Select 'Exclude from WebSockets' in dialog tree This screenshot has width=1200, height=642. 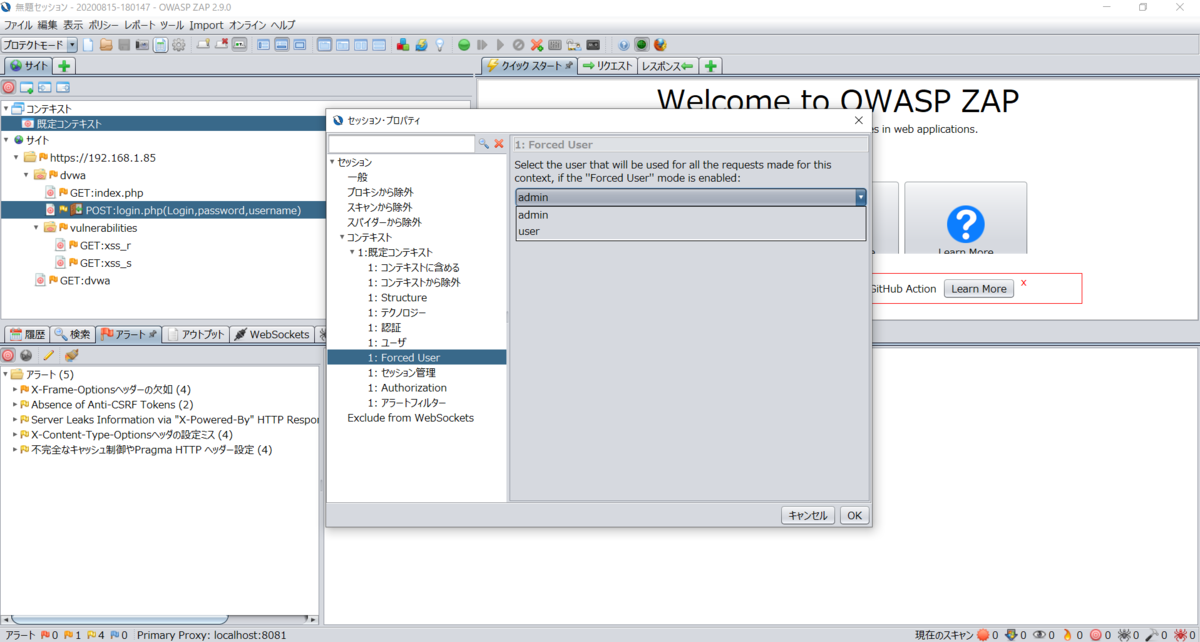410,418
